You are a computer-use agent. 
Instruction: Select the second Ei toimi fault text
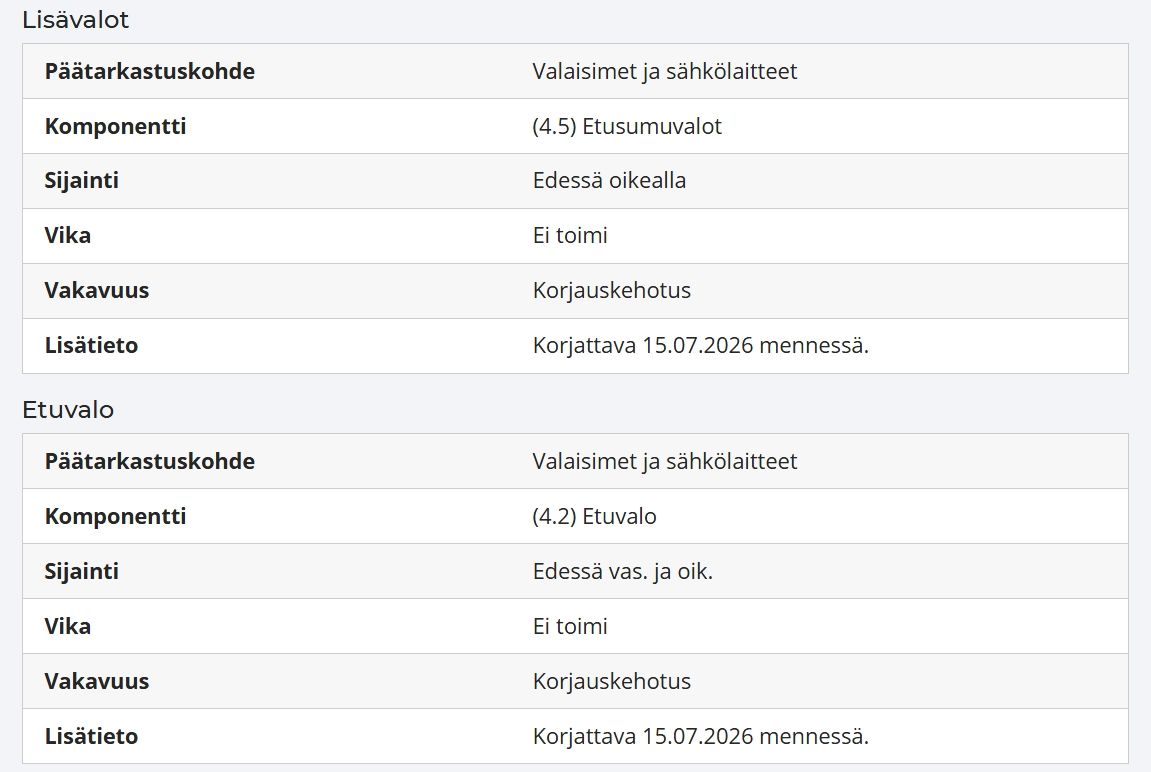click(570, 627)
